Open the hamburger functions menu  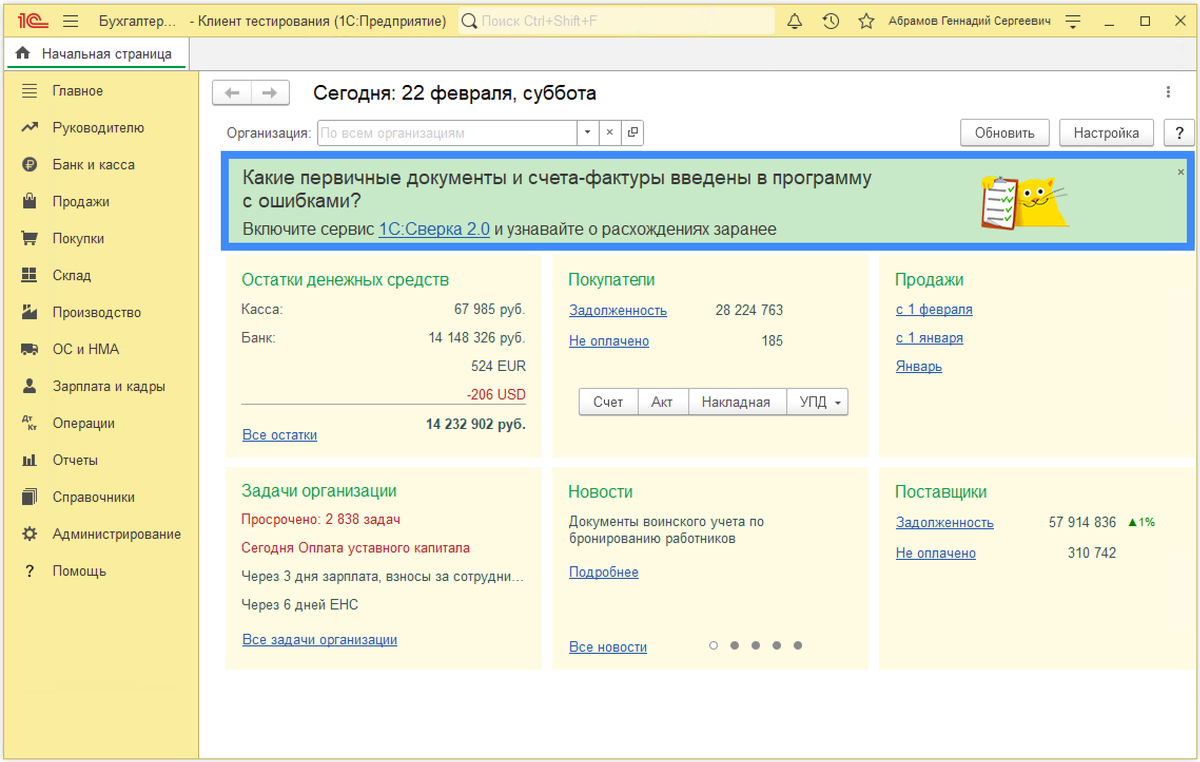tap(71, 21)
